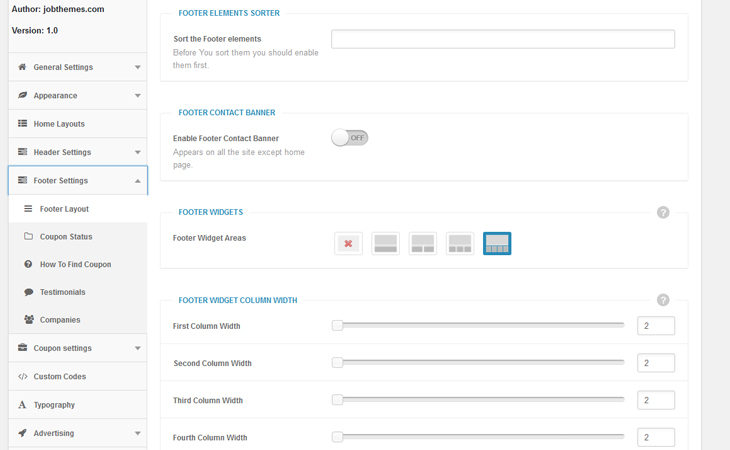The image size is (730, 450).
Task: Go to the Coupon Status sub-item
Action: tap(66, 237)
